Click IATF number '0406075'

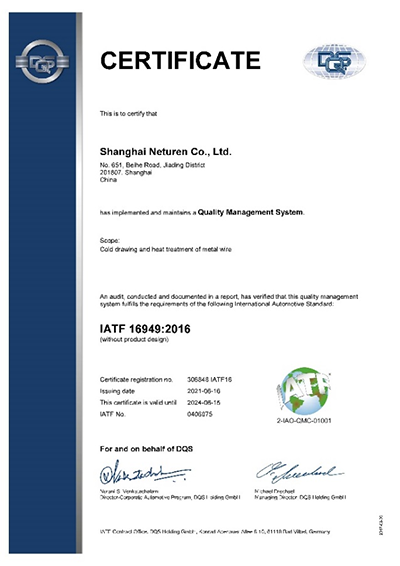200,414
